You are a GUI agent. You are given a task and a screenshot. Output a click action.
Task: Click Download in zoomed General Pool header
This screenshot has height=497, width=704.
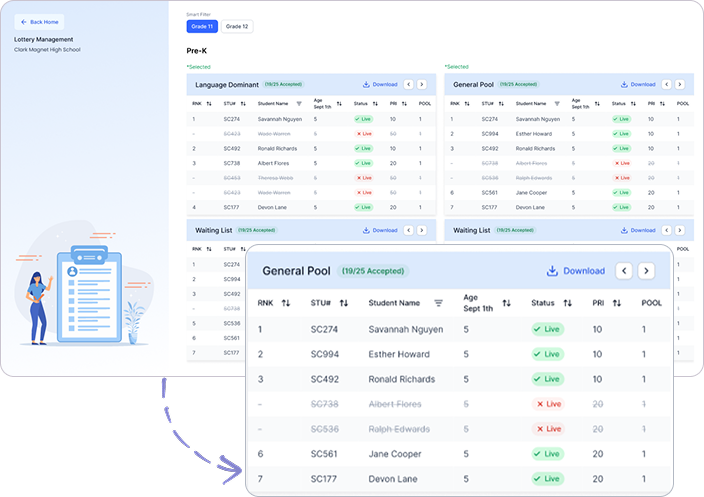point(576,271)
